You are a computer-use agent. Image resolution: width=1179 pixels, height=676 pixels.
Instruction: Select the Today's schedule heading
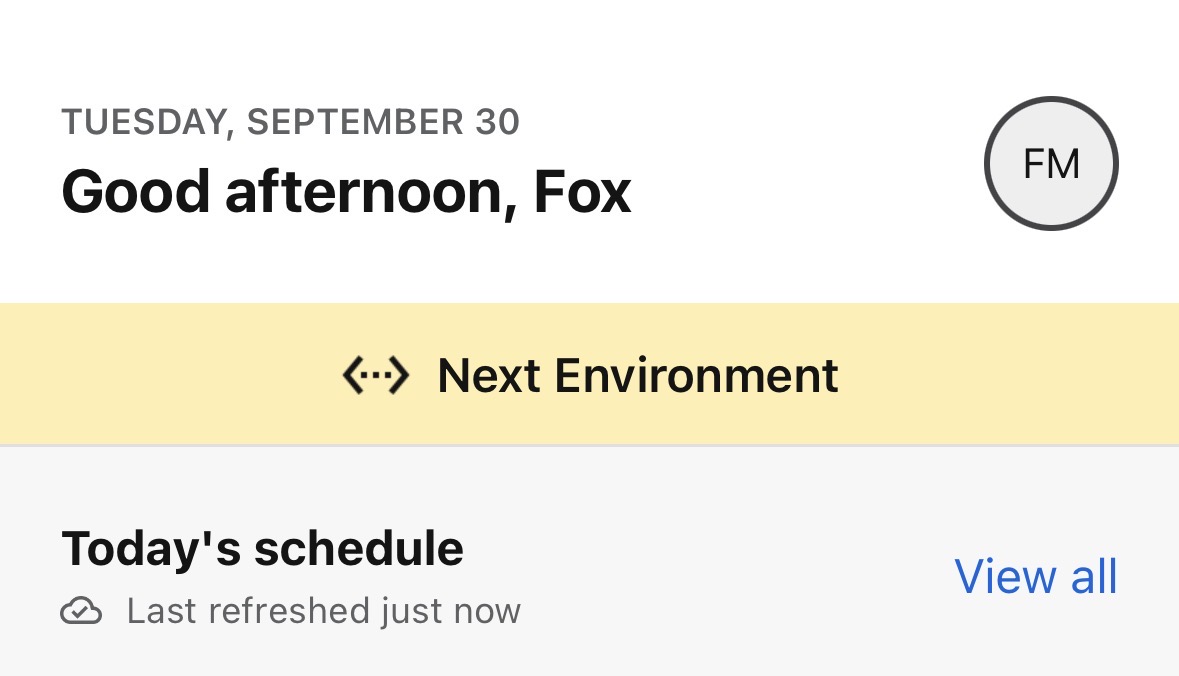click(x=262, y=549)
